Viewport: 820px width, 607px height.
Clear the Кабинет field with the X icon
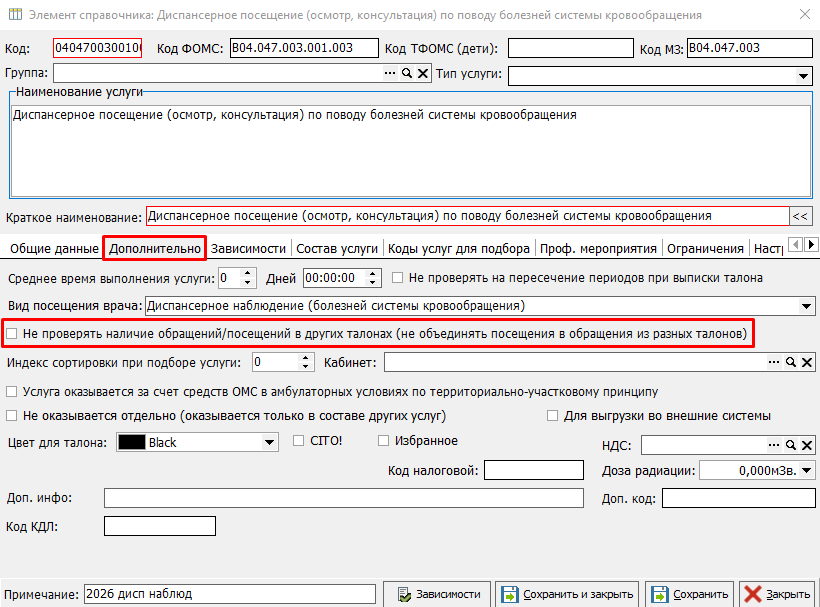tap(807, 362)
